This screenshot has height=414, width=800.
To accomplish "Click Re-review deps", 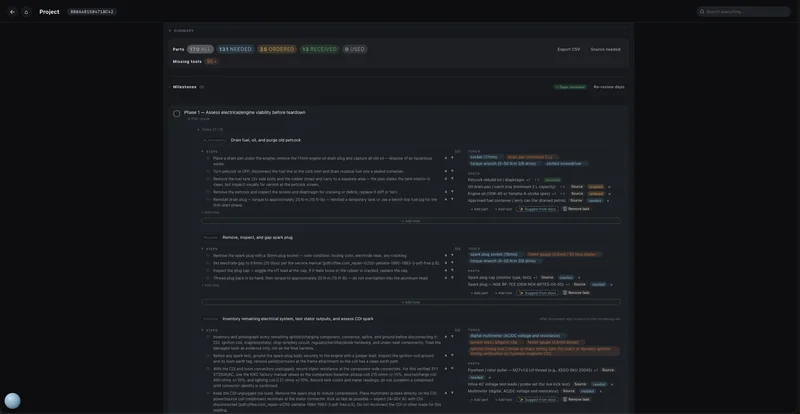I will coord(609,87).
